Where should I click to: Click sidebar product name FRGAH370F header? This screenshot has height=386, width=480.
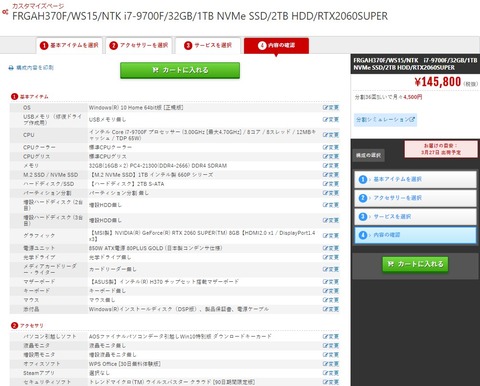coord(415,64)
